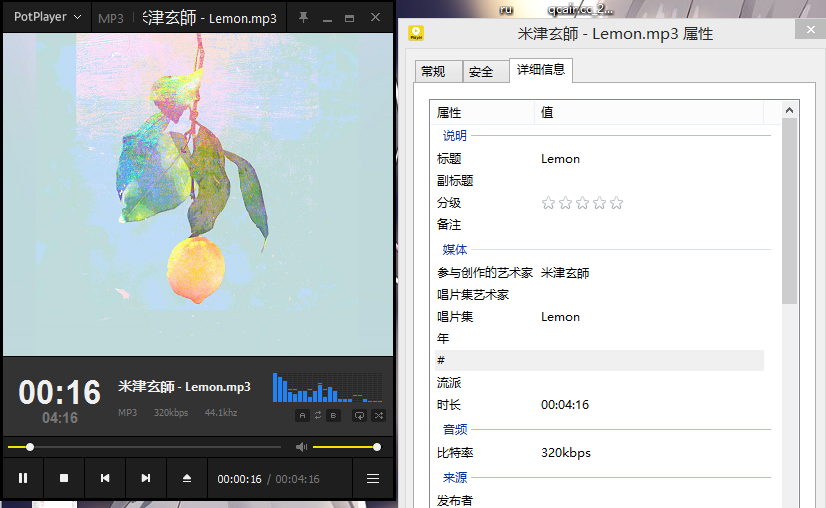
Task: Open the playlist hamburger menu
Action: pos(373,479)
